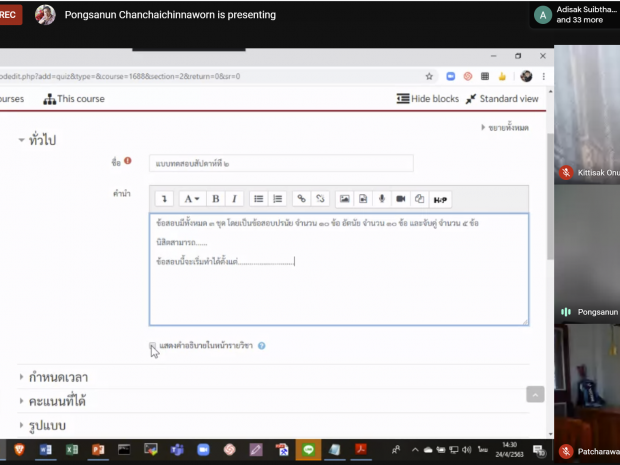The width and height of the screenshot is (620, 465).
Task: Record video with the camera icon
Action: (401, 199)
